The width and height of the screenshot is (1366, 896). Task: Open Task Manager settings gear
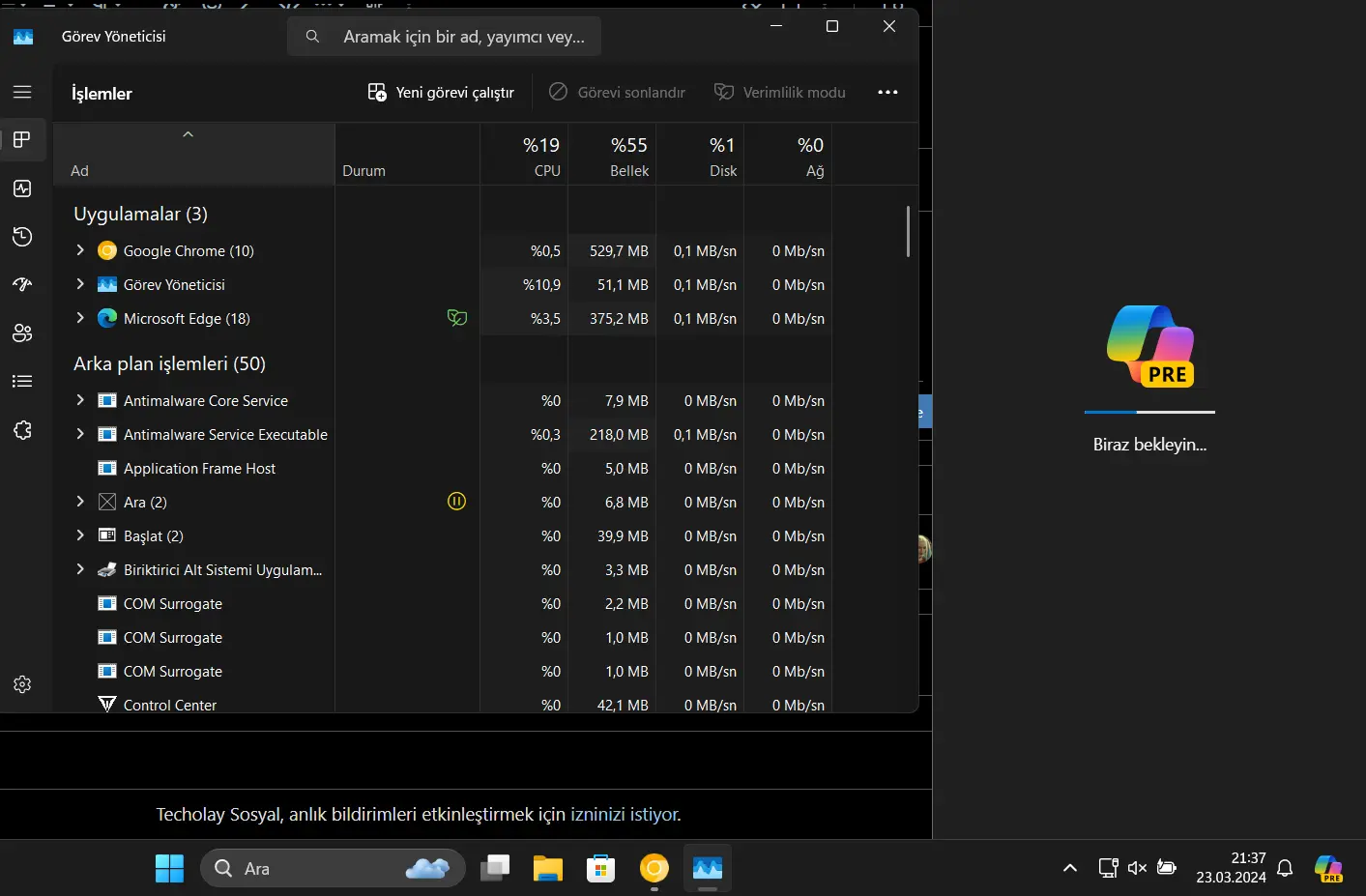point(22,684)
